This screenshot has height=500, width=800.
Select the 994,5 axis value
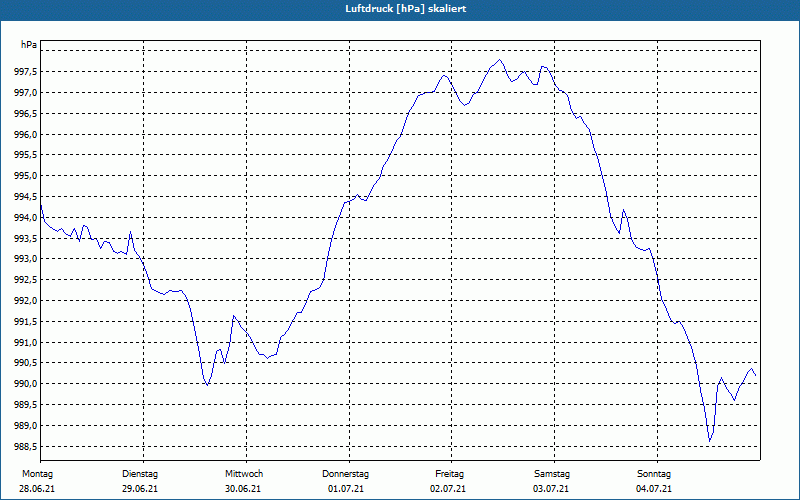click(x=25, y=197)
